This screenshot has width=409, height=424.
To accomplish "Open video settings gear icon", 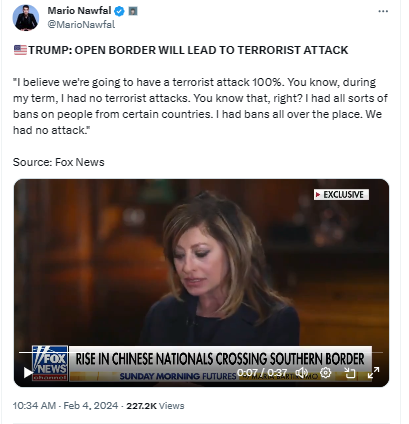I will 325,372.
